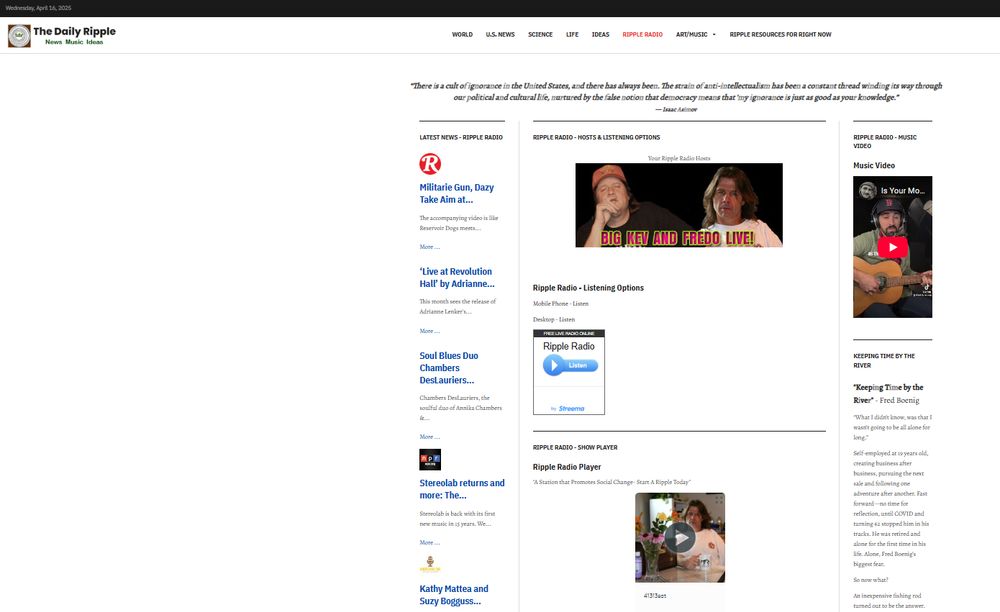The width and height of the screenshot is (1000, 612).
Task: Click the Fred Boenig author name
Action: tap(899, 400)
